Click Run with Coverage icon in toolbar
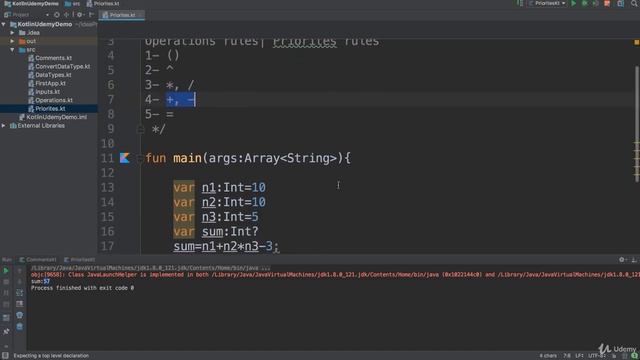Image resolution: width=640 pixels, height=360 pixels. click(596, 3)
